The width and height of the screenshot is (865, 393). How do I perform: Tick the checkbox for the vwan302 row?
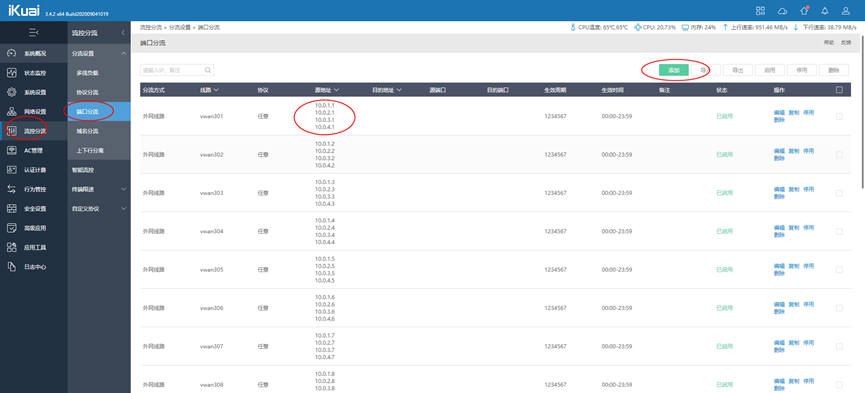(839, 155)
